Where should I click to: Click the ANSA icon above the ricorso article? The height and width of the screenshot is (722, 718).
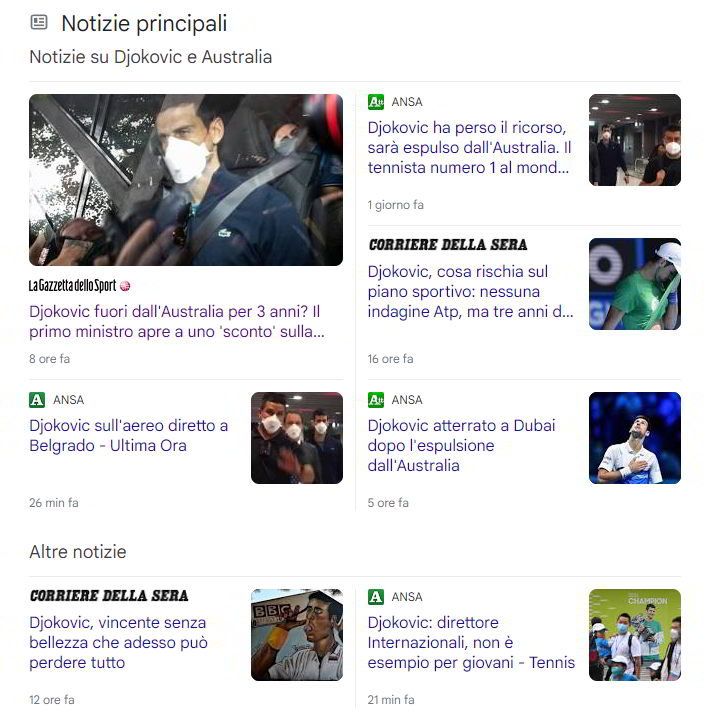coord(376,102)
